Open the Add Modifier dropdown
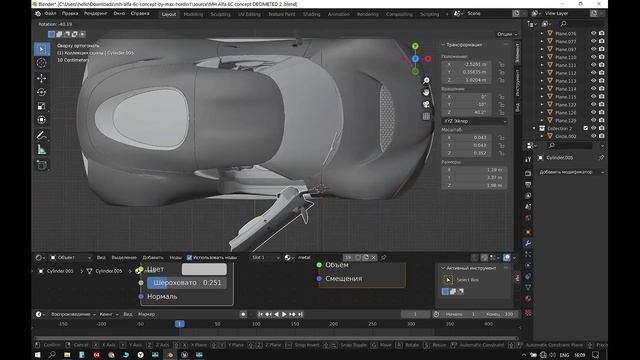 pos(571,172)
